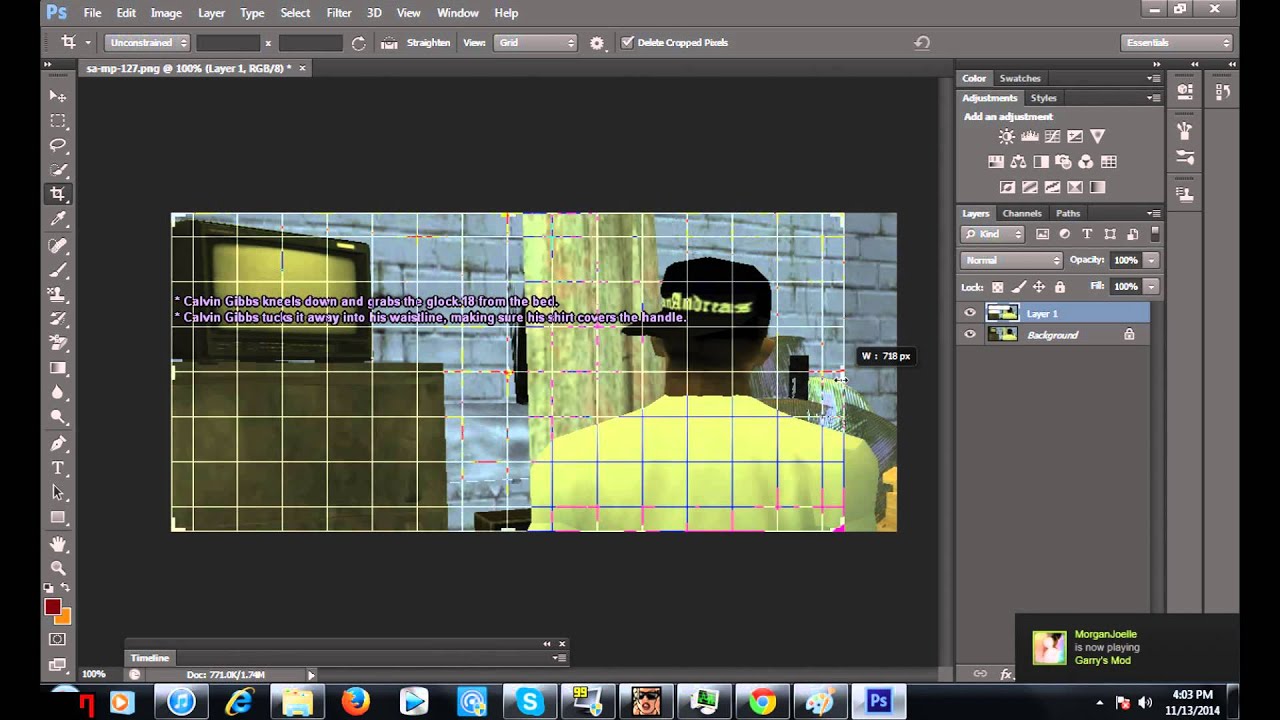Open the Image menu

tap(166, 13)
